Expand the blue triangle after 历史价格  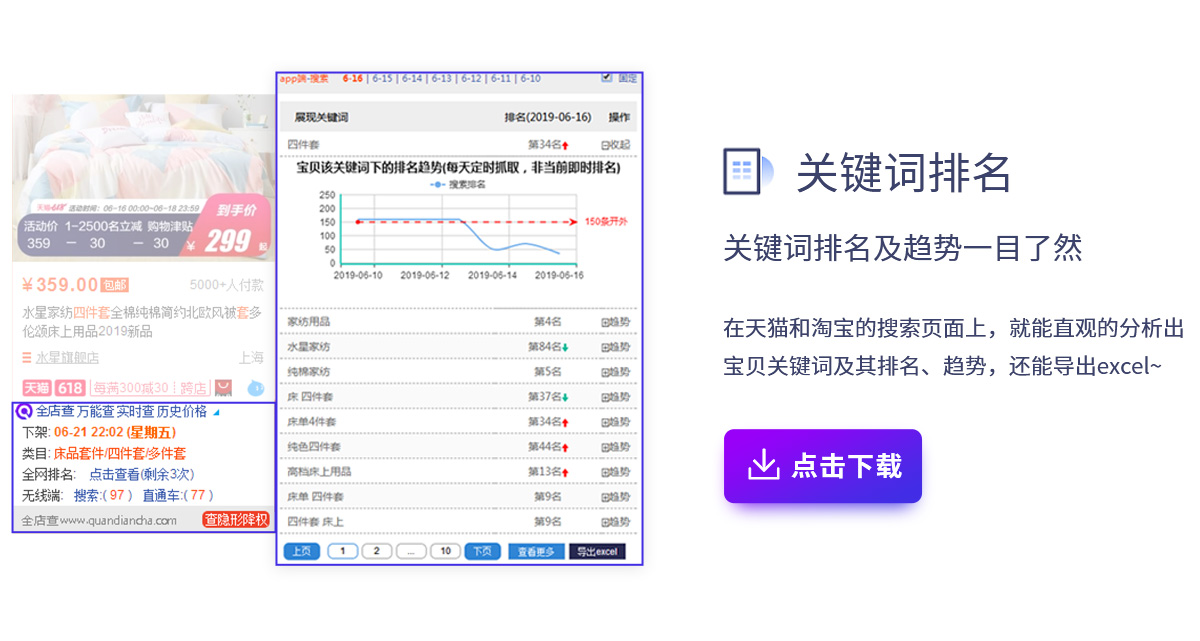(x=216, y=411)
